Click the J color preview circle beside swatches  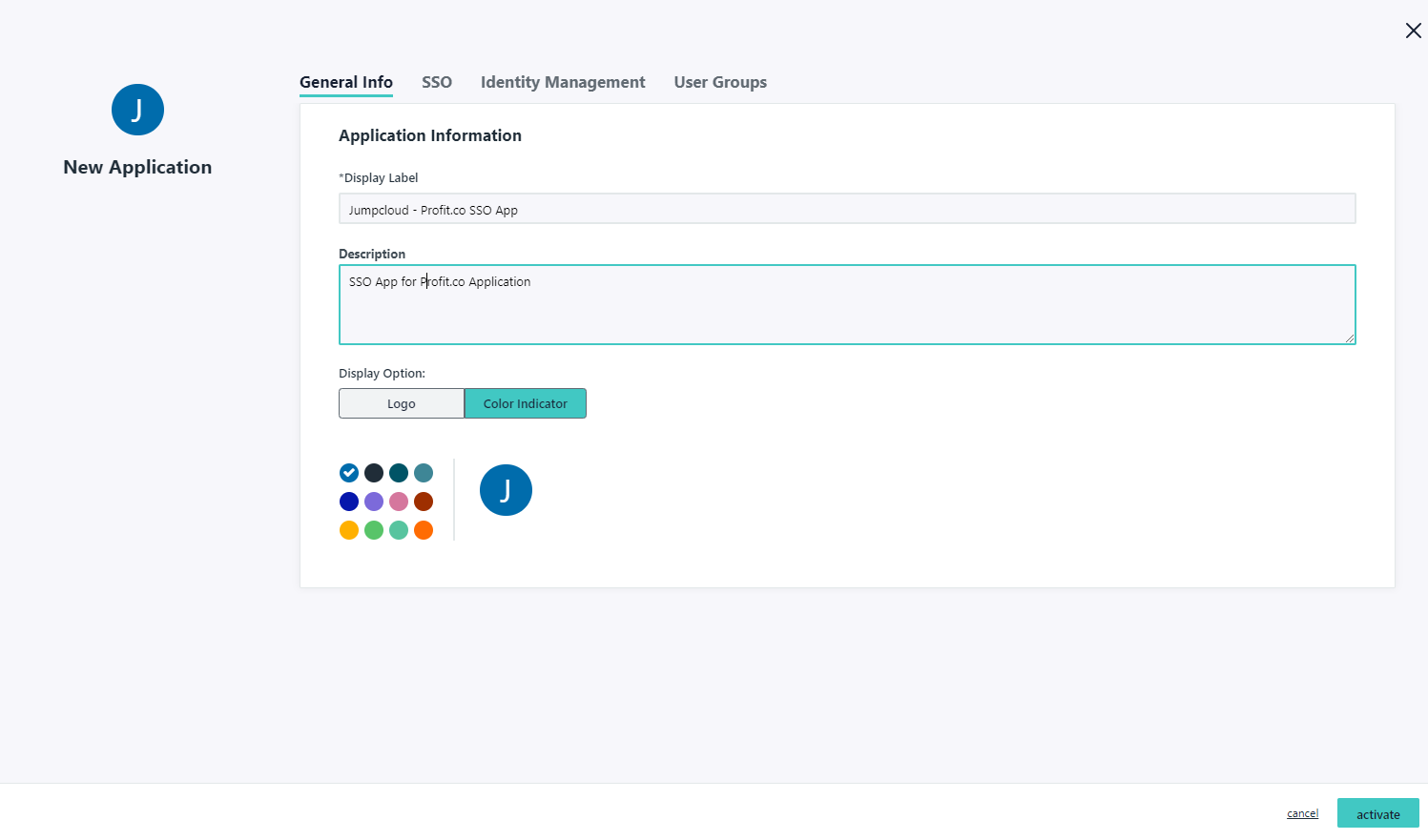(x=506, y=490)
